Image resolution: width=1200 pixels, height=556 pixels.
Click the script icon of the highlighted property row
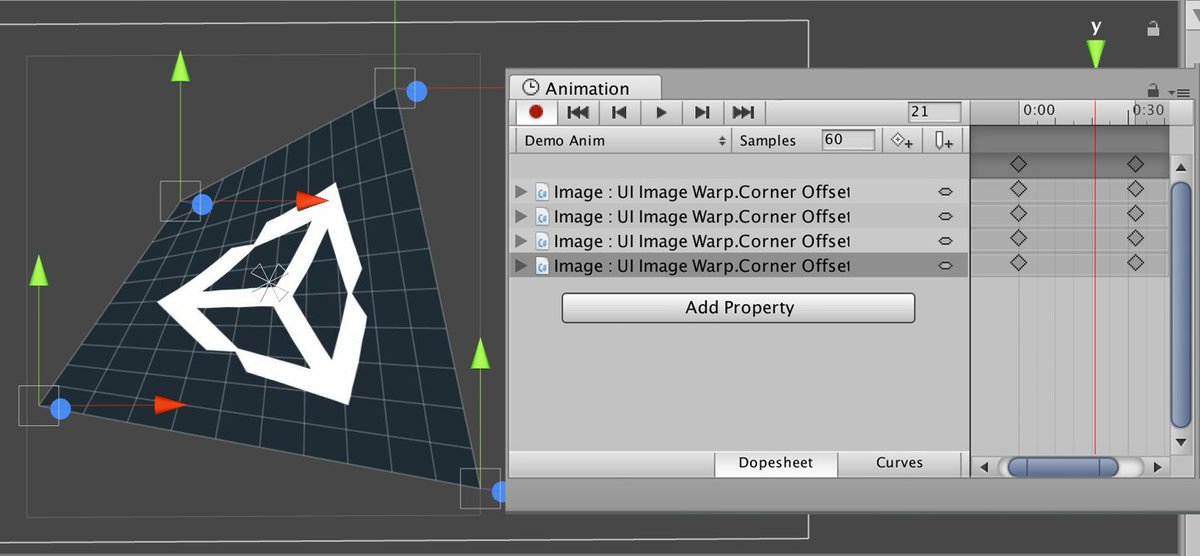click(543, 266)
